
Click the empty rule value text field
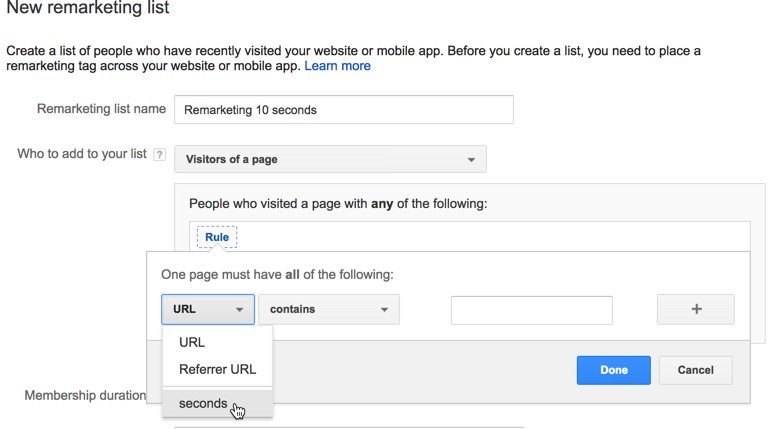[532, 310]
